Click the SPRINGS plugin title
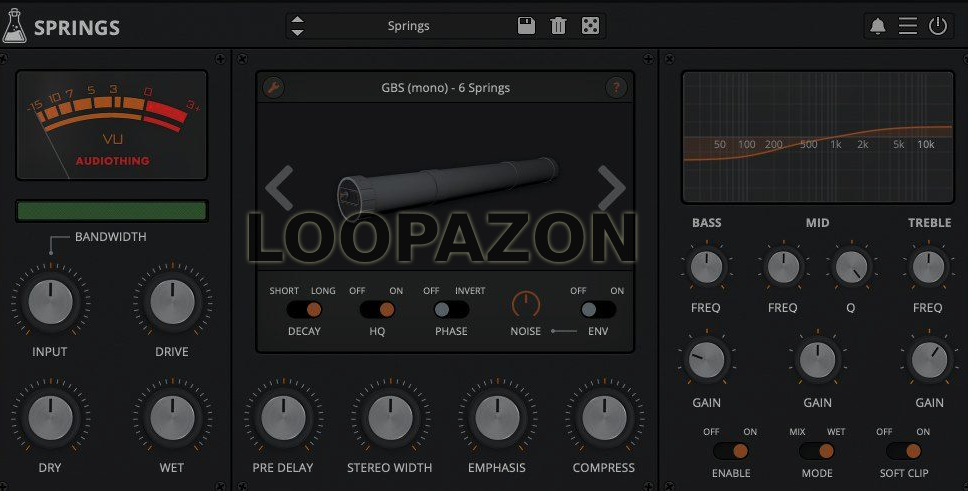Viewport: 968px width, 491px height. [77, 28]
